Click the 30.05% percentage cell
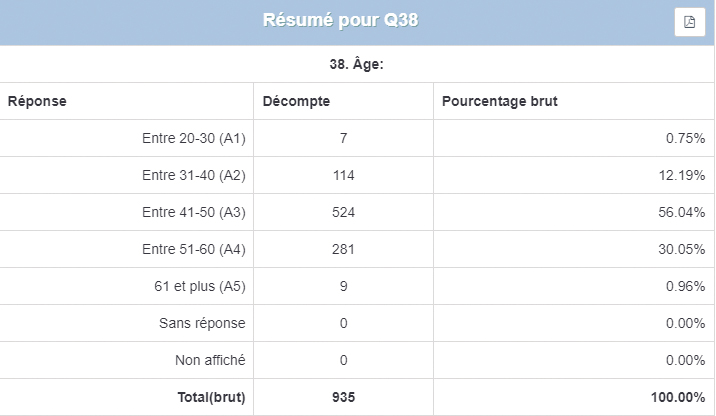The height and width of the screenshot is (416, 716). click(683, 249)
